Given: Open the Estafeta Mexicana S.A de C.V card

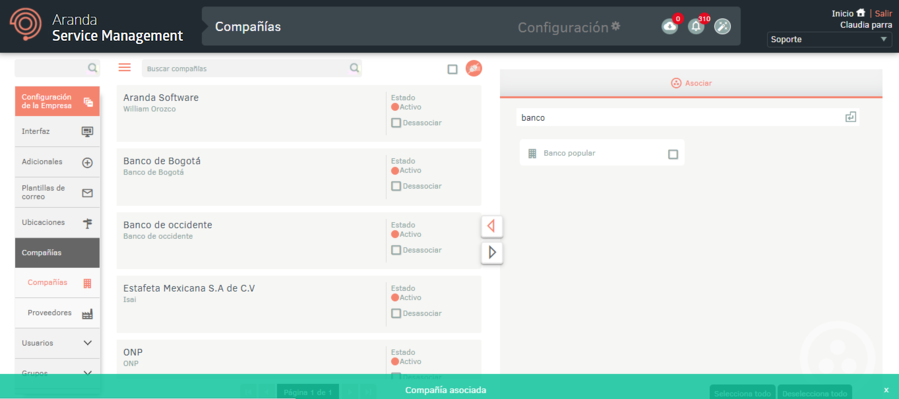Looking at the screenshot, I should [299, 304].
